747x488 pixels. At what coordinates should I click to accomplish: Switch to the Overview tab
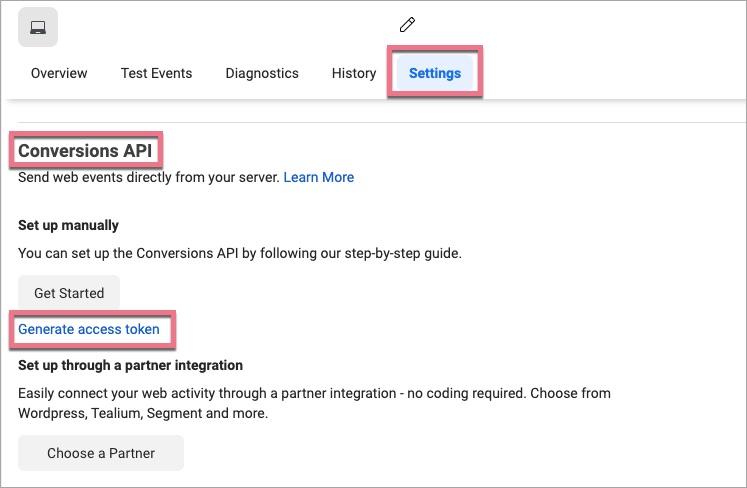[59, 73]
